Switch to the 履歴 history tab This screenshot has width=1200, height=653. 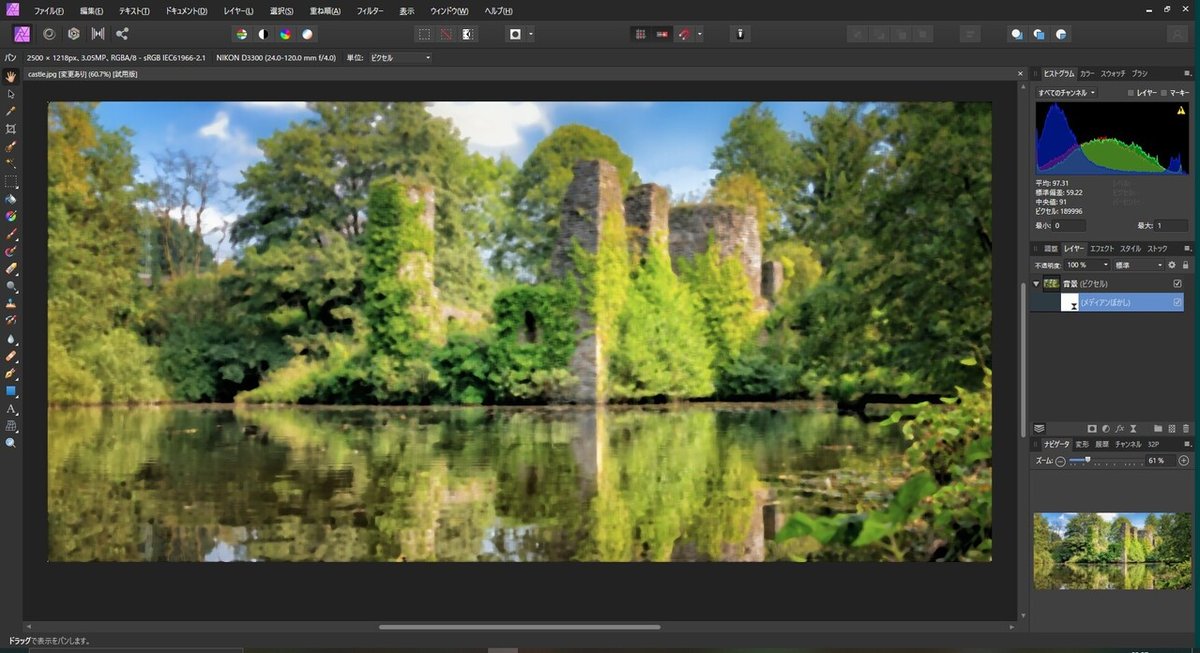[1102, 443]
